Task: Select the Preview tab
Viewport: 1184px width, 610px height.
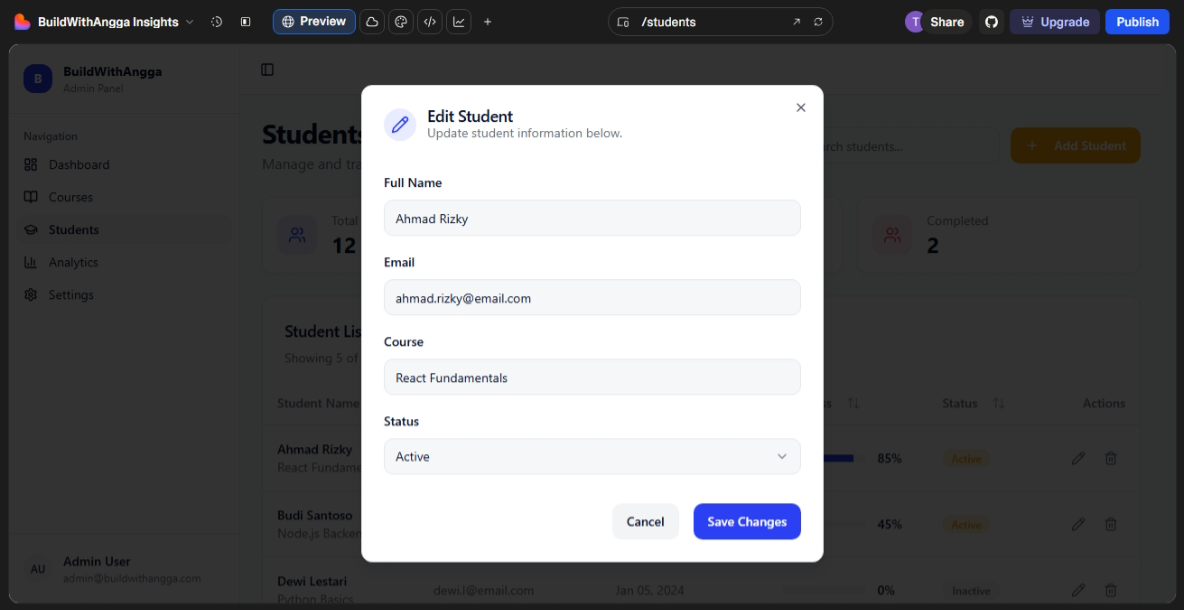Action: click(x=314, y=22)
